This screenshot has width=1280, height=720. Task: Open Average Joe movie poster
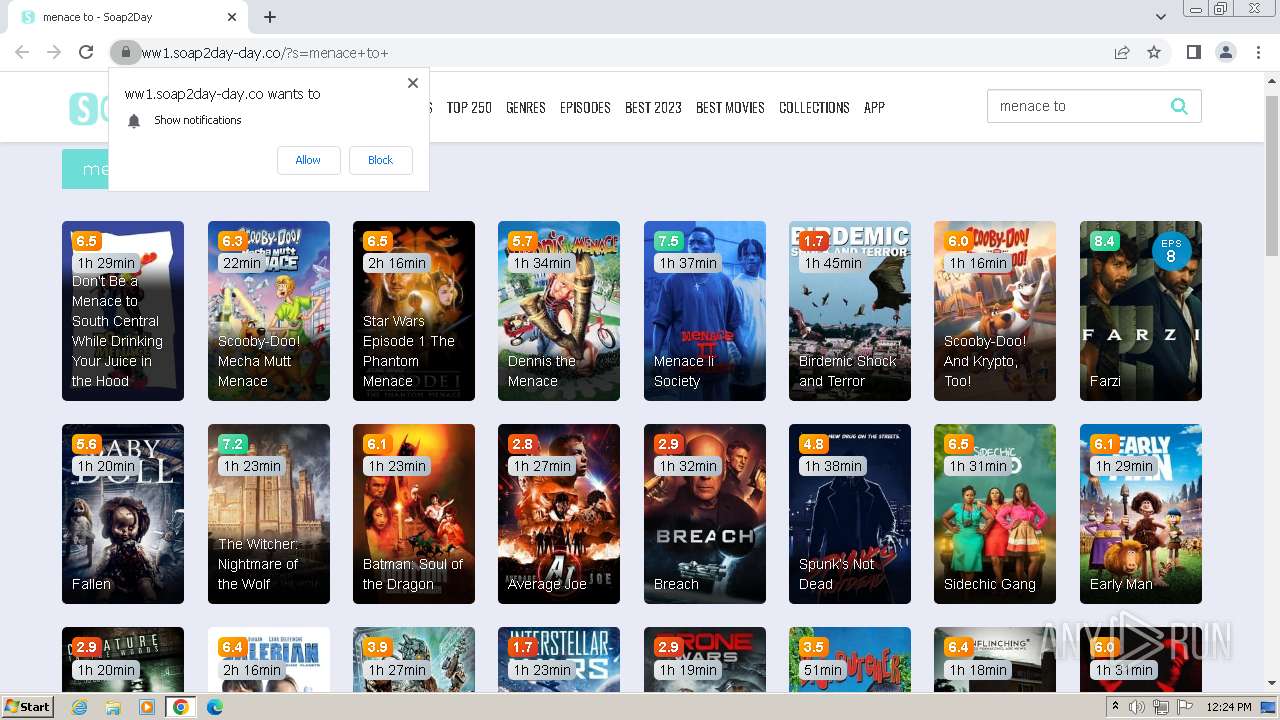pos(559,514)
